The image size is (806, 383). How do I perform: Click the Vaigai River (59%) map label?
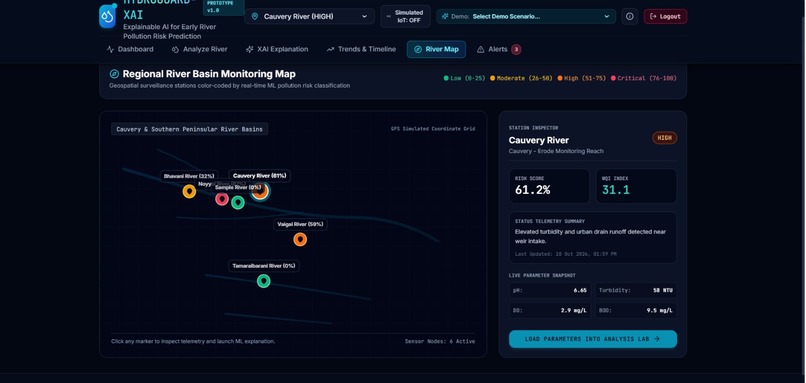300,224
